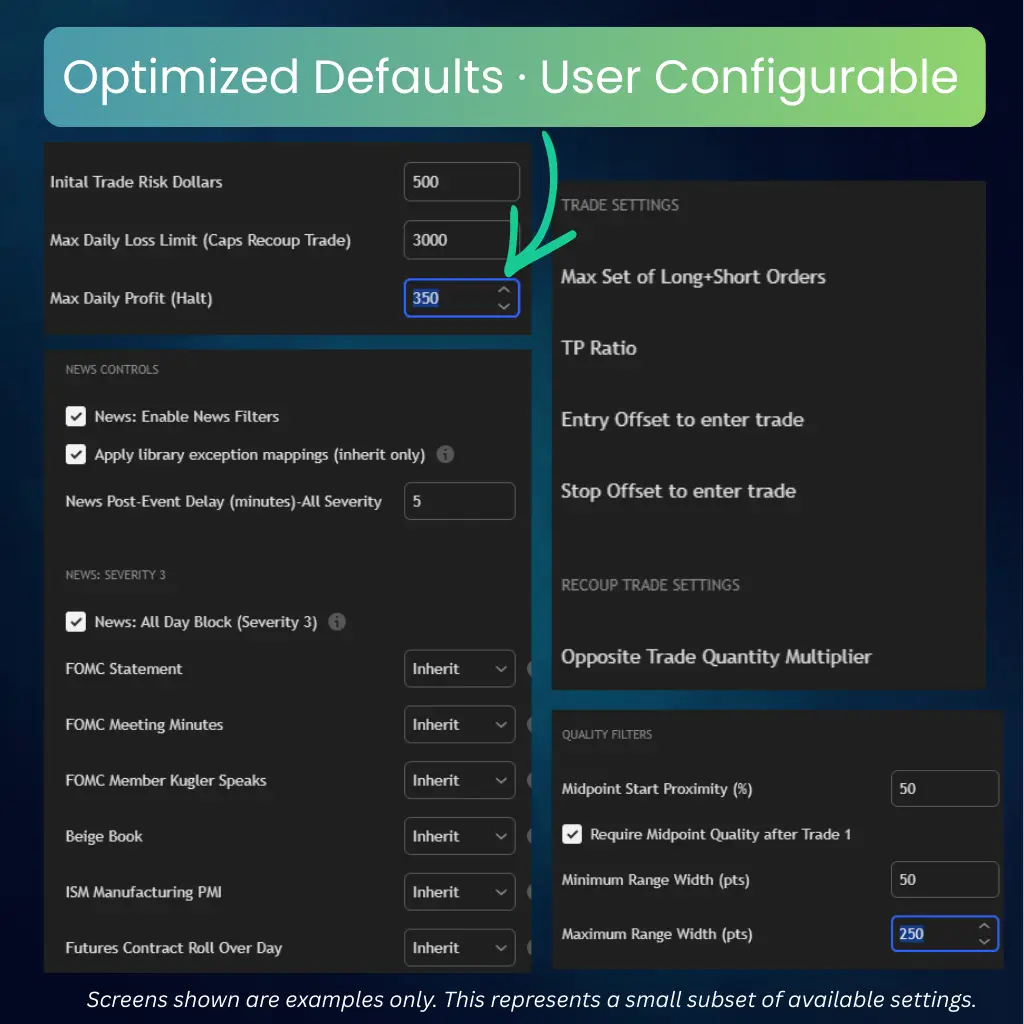Click the Inital Trade Risk Dollars field
The height and width of the screenshot is (1024, 1024).
462,182
